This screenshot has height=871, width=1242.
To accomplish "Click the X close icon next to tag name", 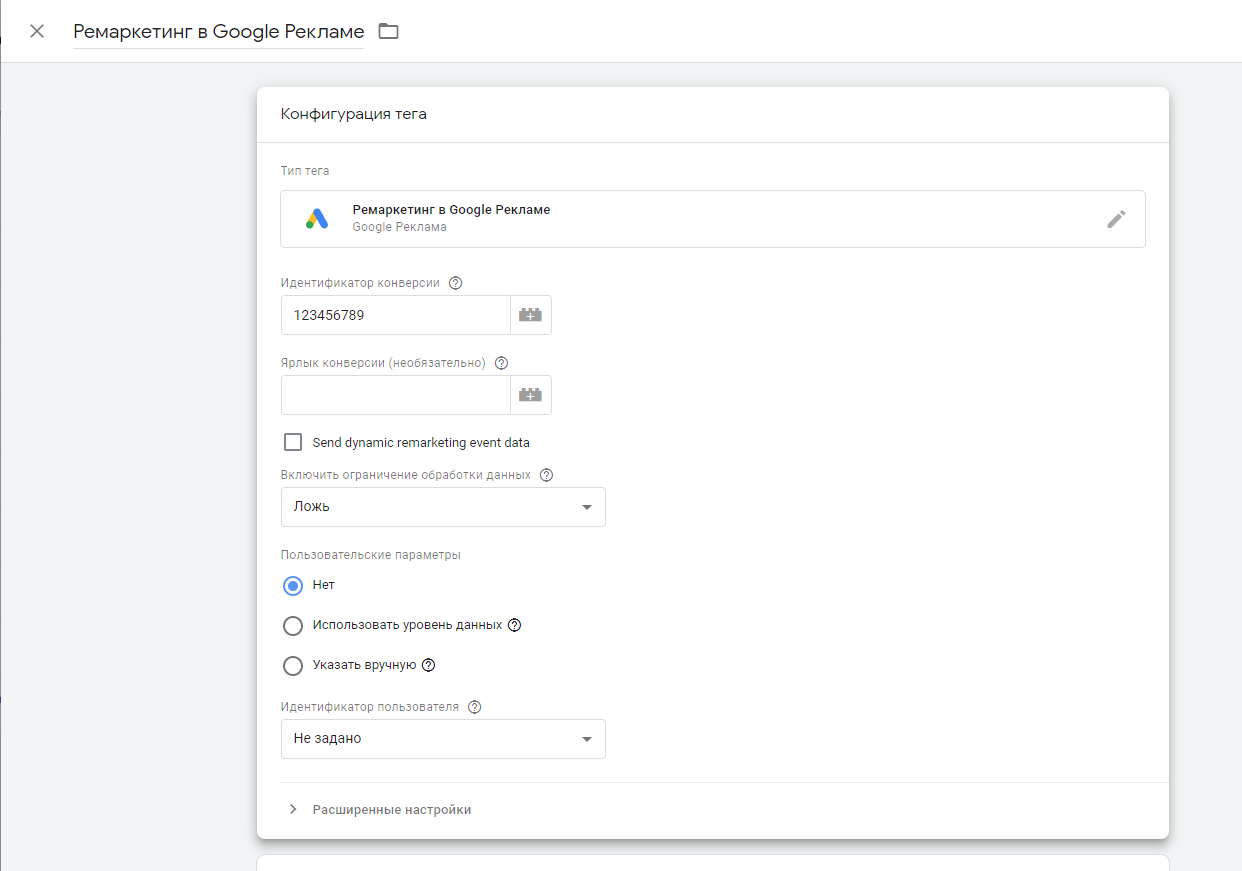I will [x=37, y=31].
